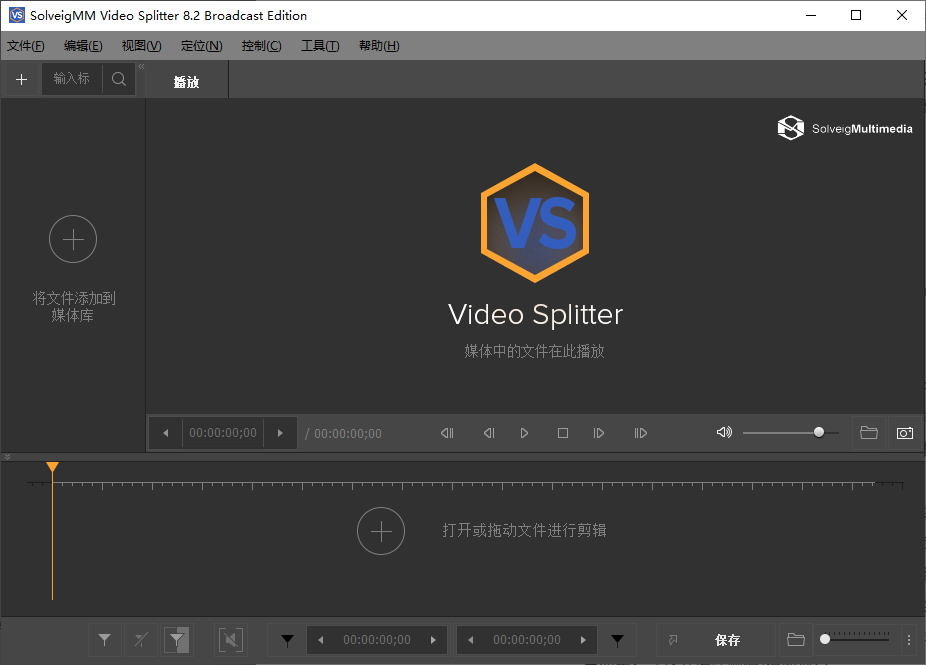
Task: Collapse the media library panel with chevron
Action: coord(141,67)
